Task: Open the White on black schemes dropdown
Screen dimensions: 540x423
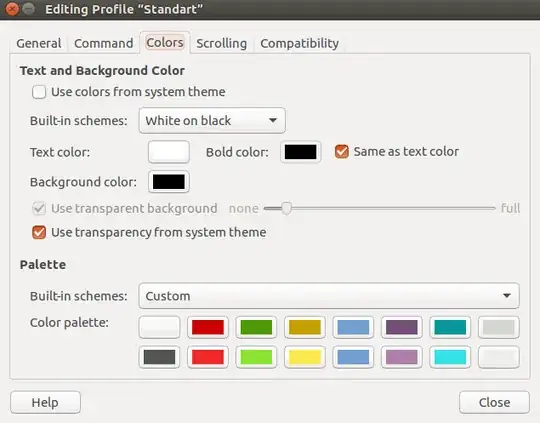Action: tap(212, 121)
